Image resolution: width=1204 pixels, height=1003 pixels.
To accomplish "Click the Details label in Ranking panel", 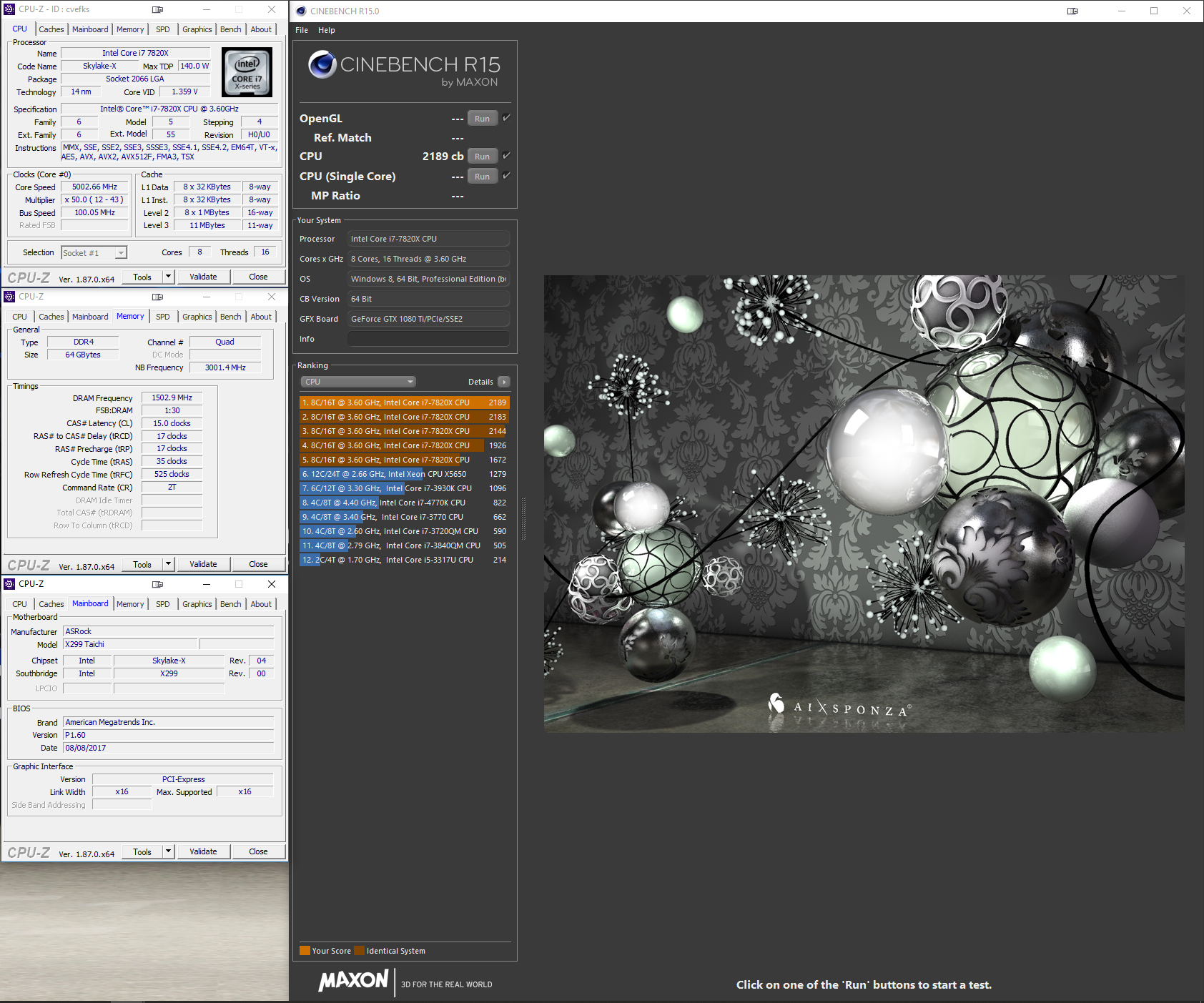I will [x=480, y=382].
